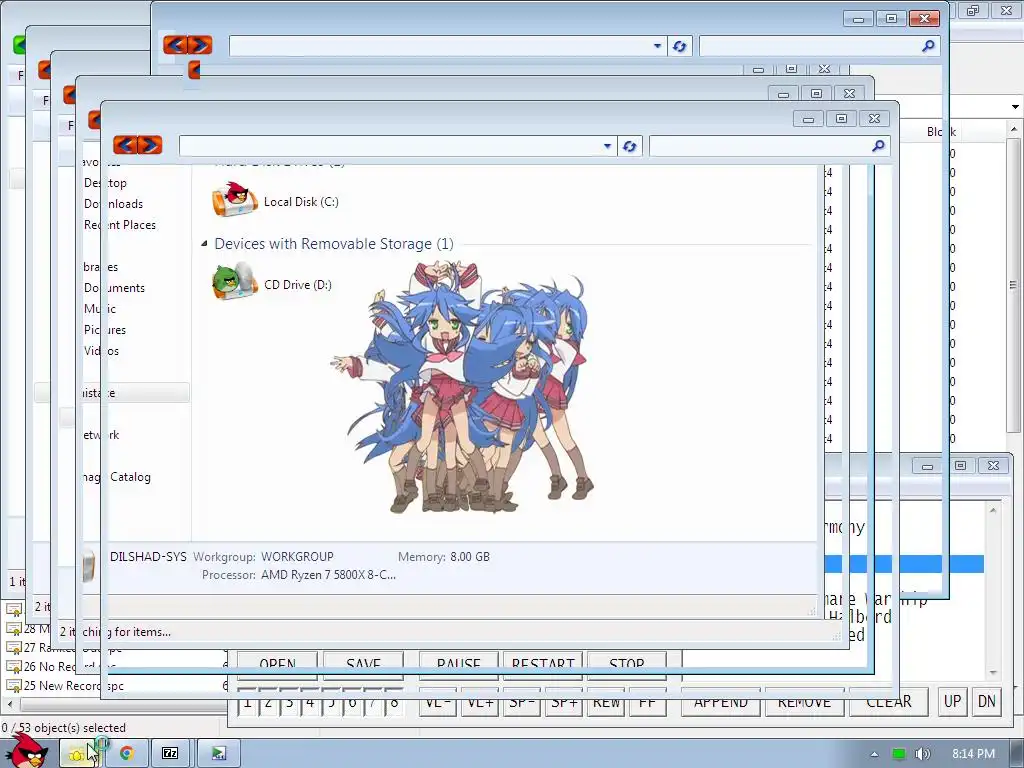The image size is (1024, 768).
Task: Open the volume control in the system tray
Action: point(923,754)
